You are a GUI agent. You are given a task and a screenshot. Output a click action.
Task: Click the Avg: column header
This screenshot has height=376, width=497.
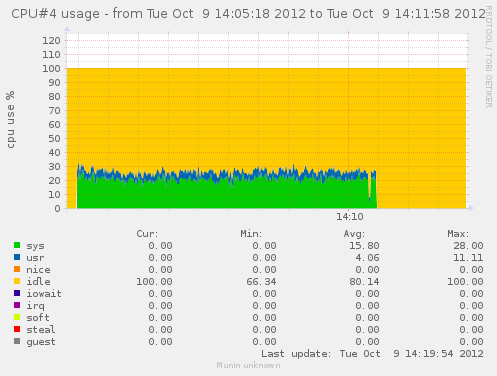click(x=354, y=234)
